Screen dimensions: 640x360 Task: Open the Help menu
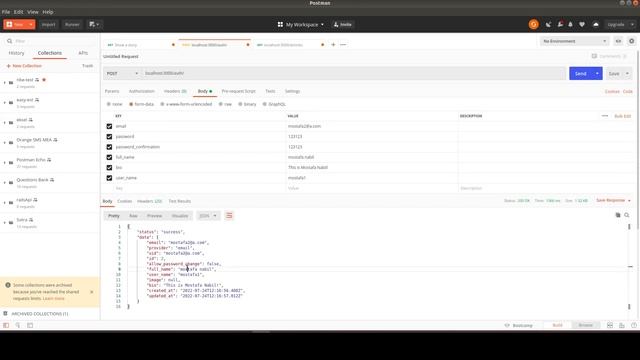[x=48, y=12]
